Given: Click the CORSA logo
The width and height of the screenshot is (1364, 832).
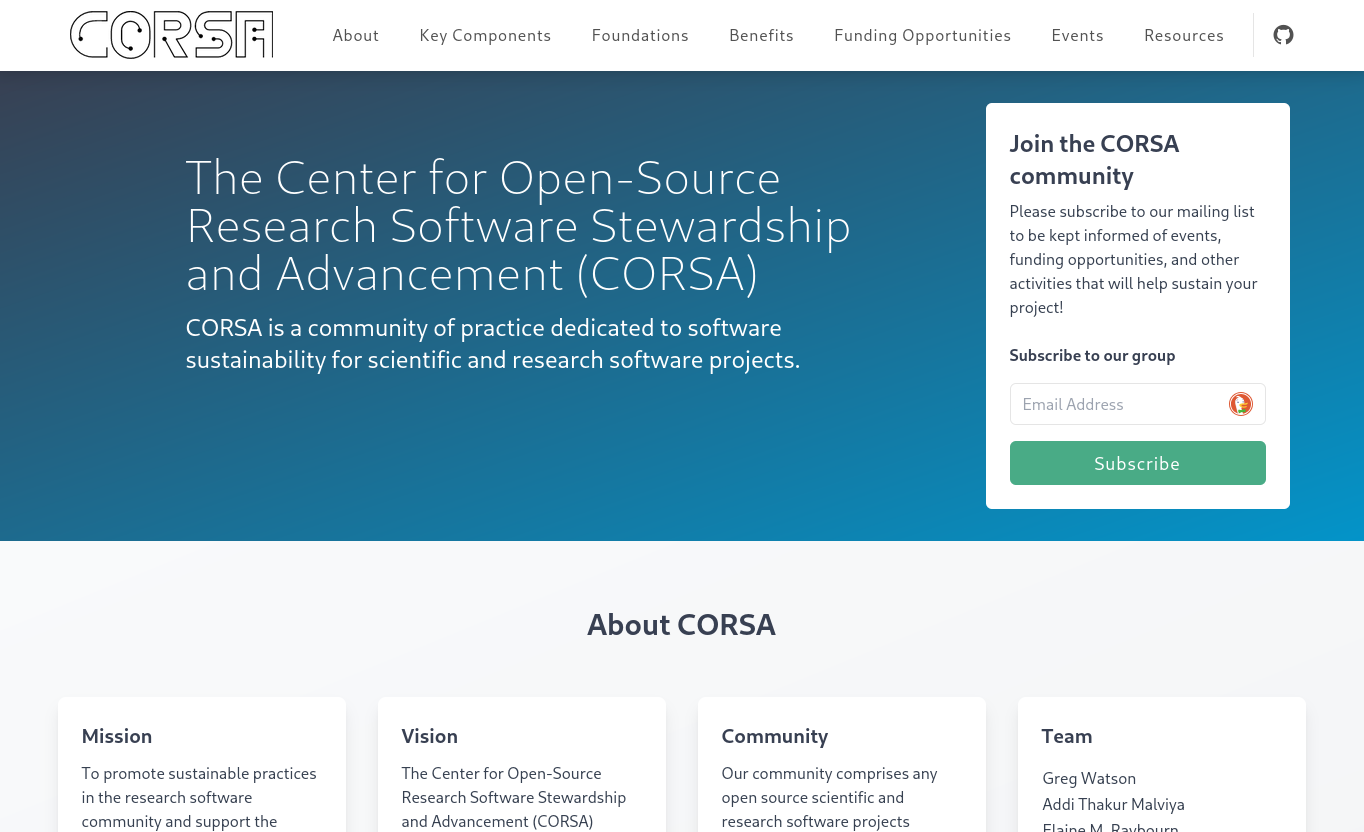Looking at the screenshot, I should point(171,35).
